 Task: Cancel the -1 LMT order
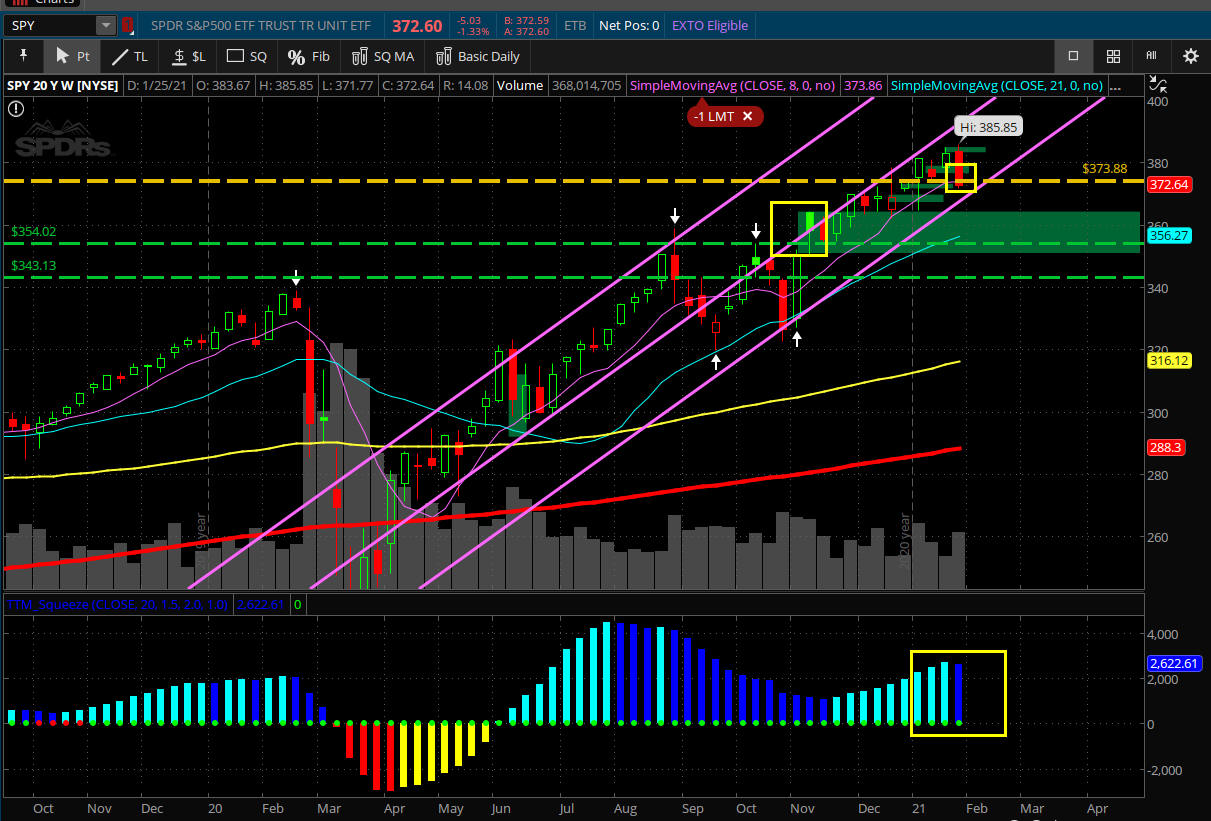click(x=747, y=117)
